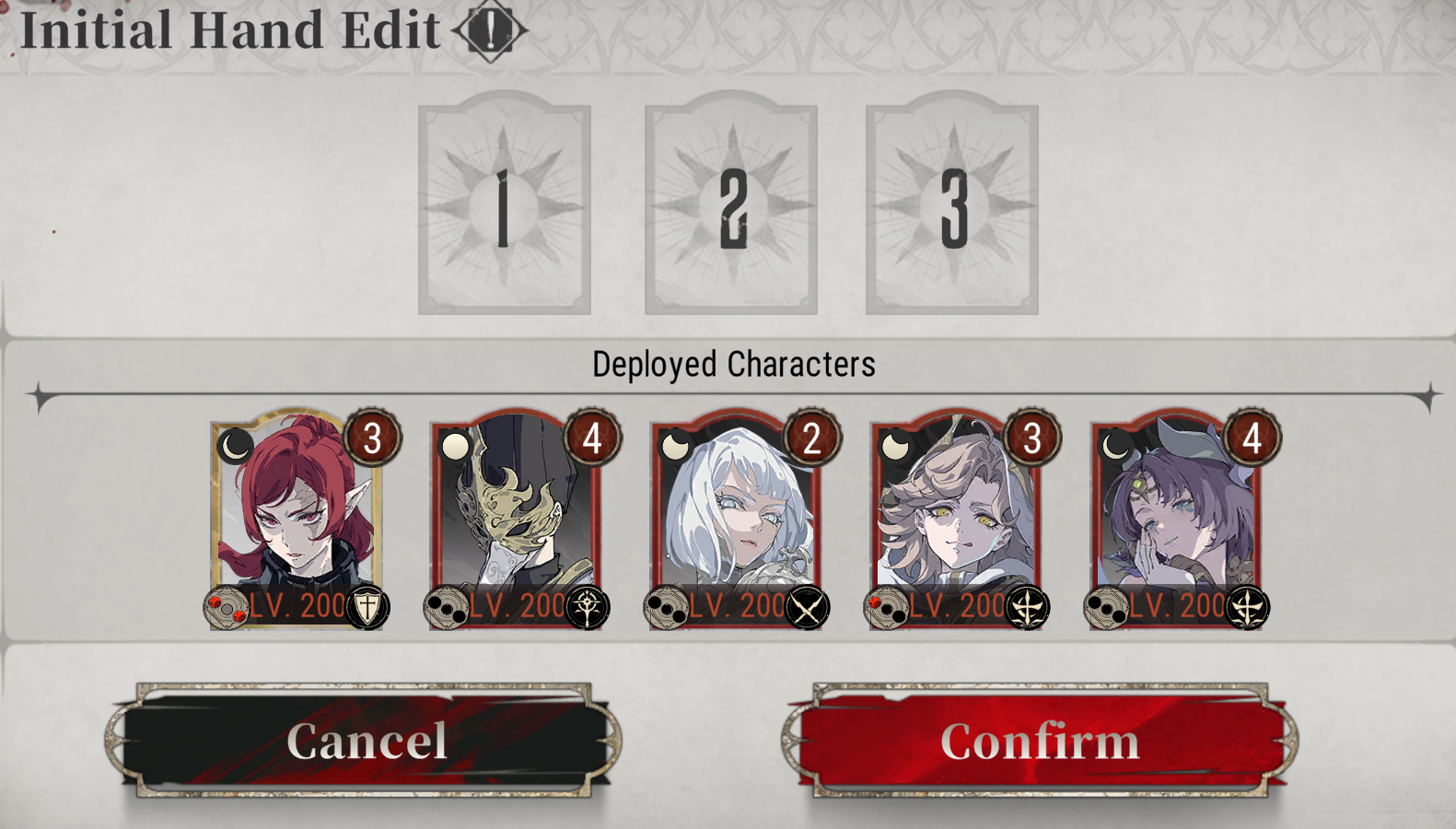
Task: Tap cost badge 2 on white-haired character
Action: coord(811,438)
